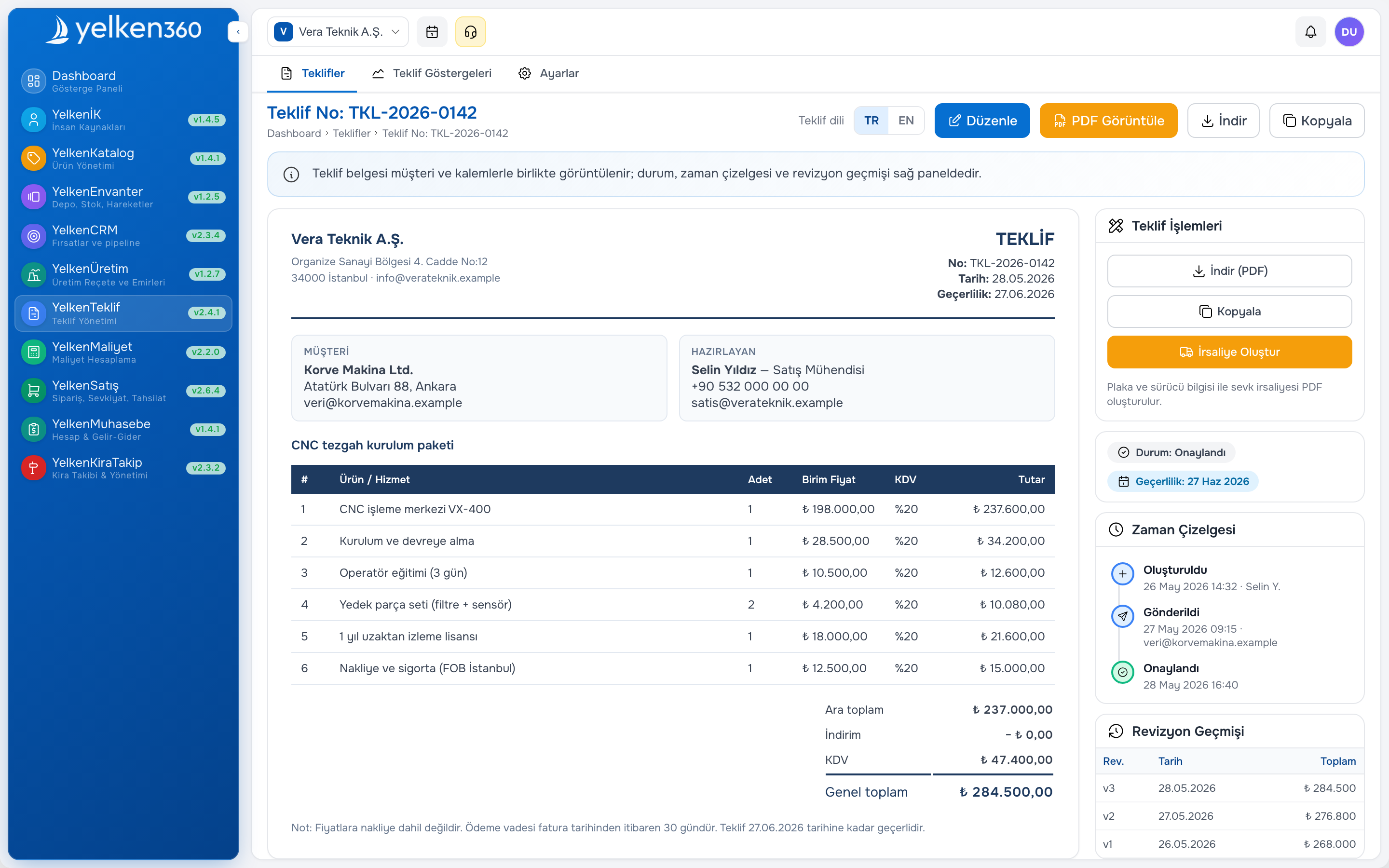Viewport: 1389px width, 868px height.
Task: Click the 'Kurulum ve devreye alma' row
Action: point(673,541)
